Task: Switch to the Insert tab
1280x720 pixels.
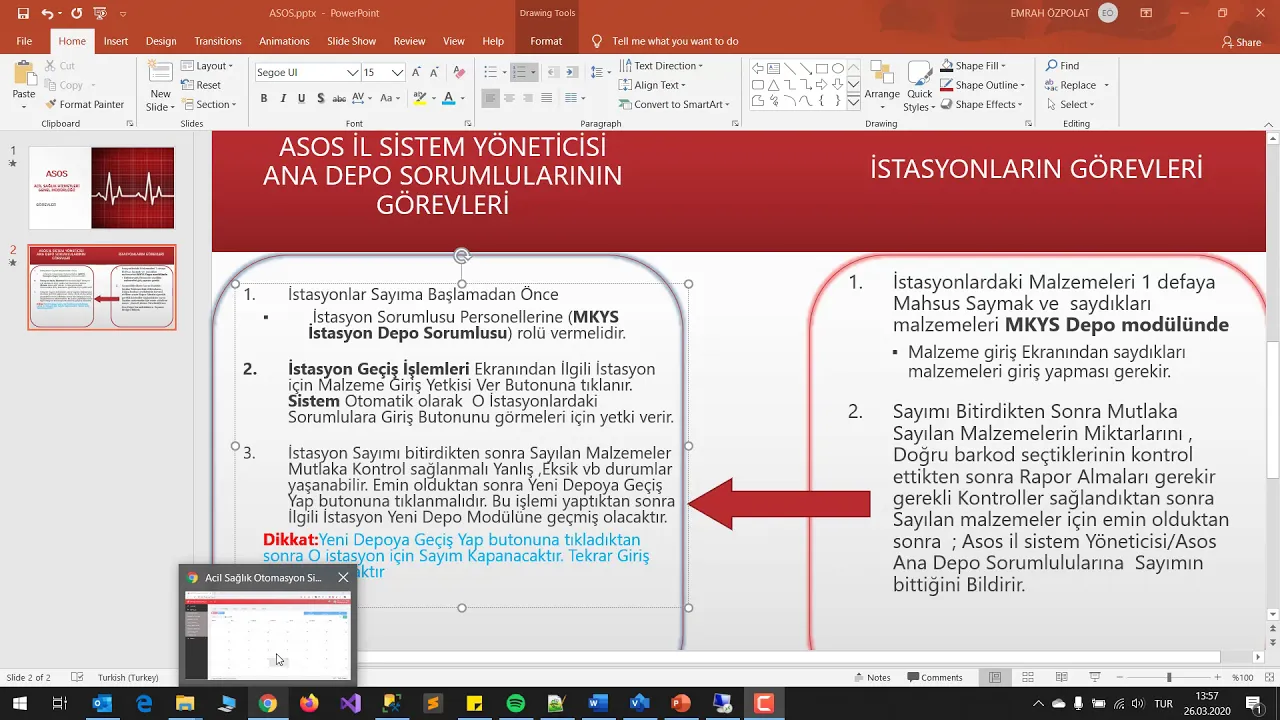Action: [x=116, y=41]
